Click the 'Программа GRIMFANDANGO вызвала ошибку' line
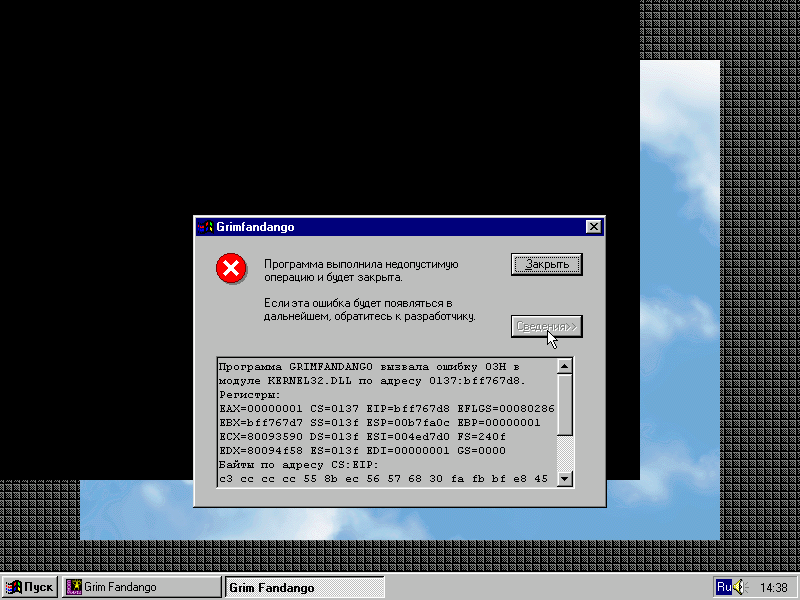Image resolution: width=800 pixels, height=600 pixels. [x=369, y=367]
